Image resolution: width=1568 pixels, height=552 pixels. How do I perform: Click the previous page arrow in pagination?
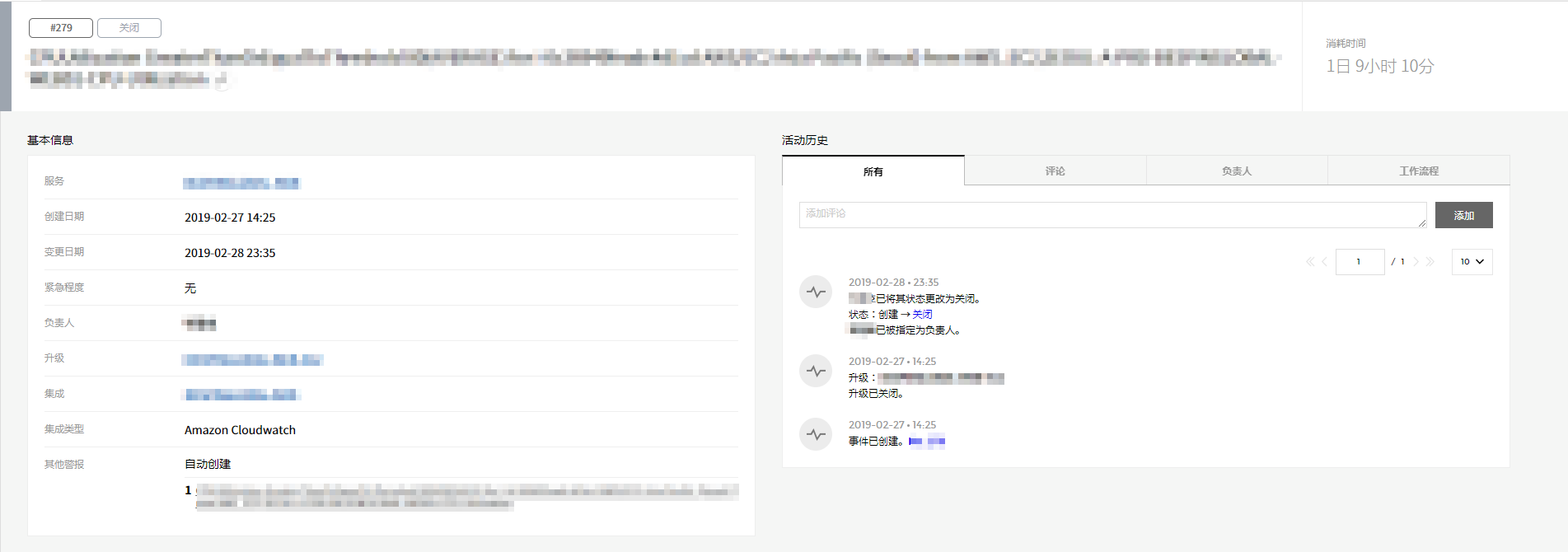(x=1324, y=262)
